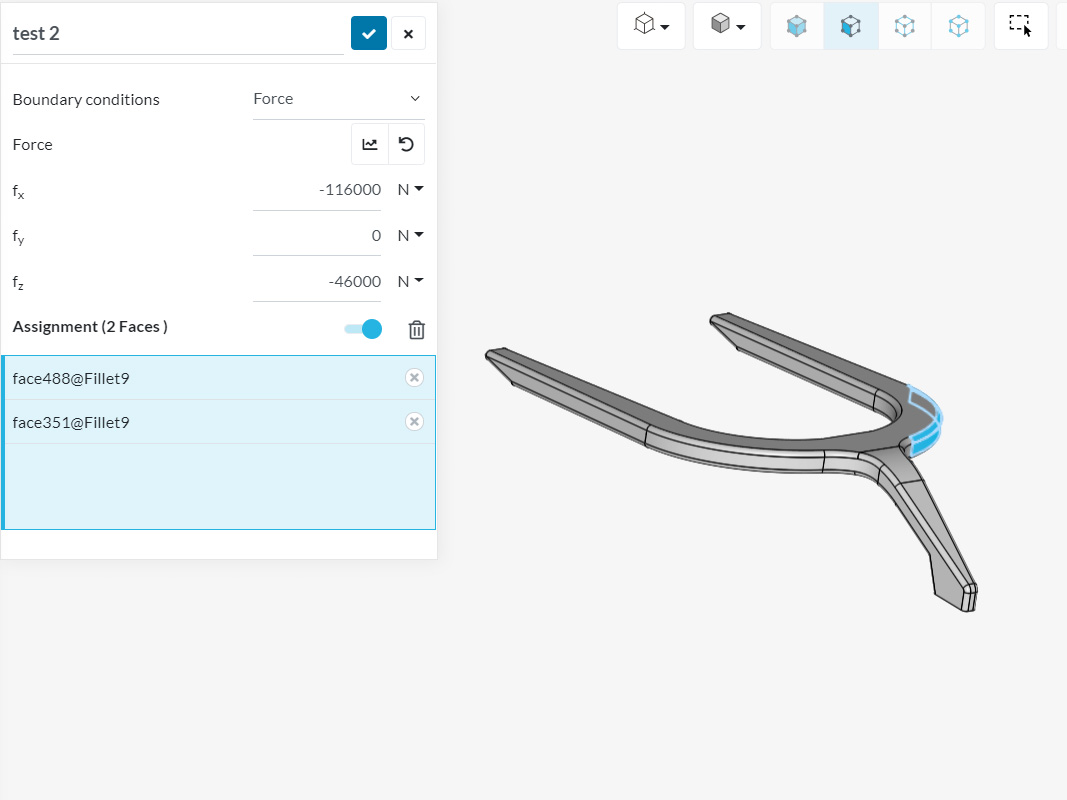Screen dimensions: 1067x800
Task: Change the fz unit N dropdown
Action: point(410,281)
